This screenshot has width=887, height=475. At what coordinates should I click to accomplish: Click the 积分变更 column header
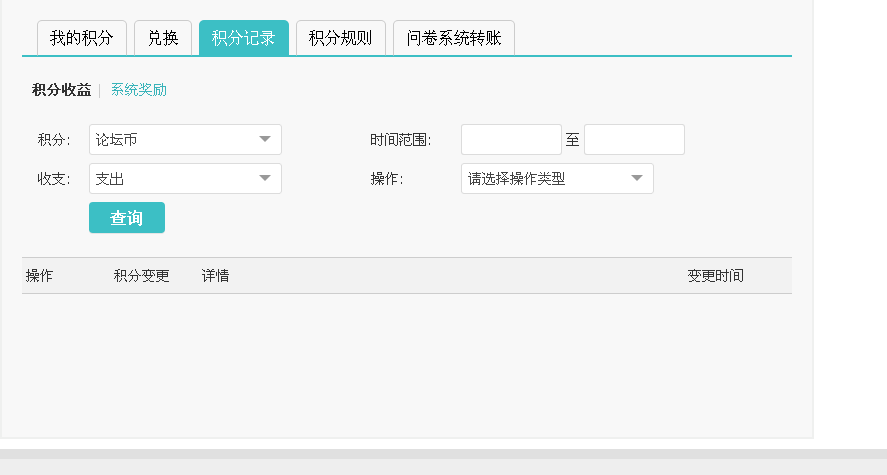tap(142, 276)
